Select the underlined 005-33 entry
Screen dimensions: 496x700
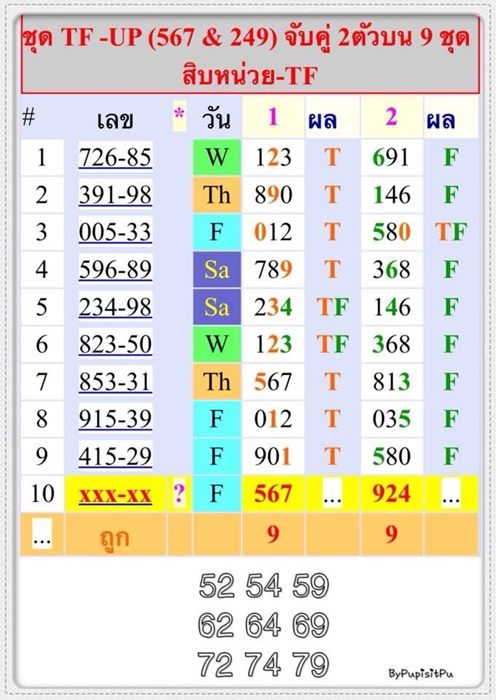click(116, 232)
